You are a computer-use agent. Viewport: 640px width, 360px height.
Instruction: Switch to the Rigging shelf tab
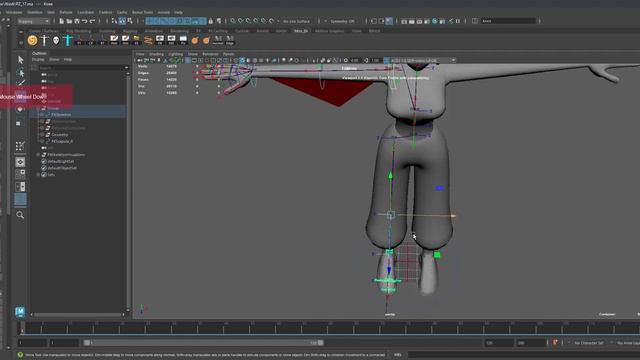click(130, 31)
